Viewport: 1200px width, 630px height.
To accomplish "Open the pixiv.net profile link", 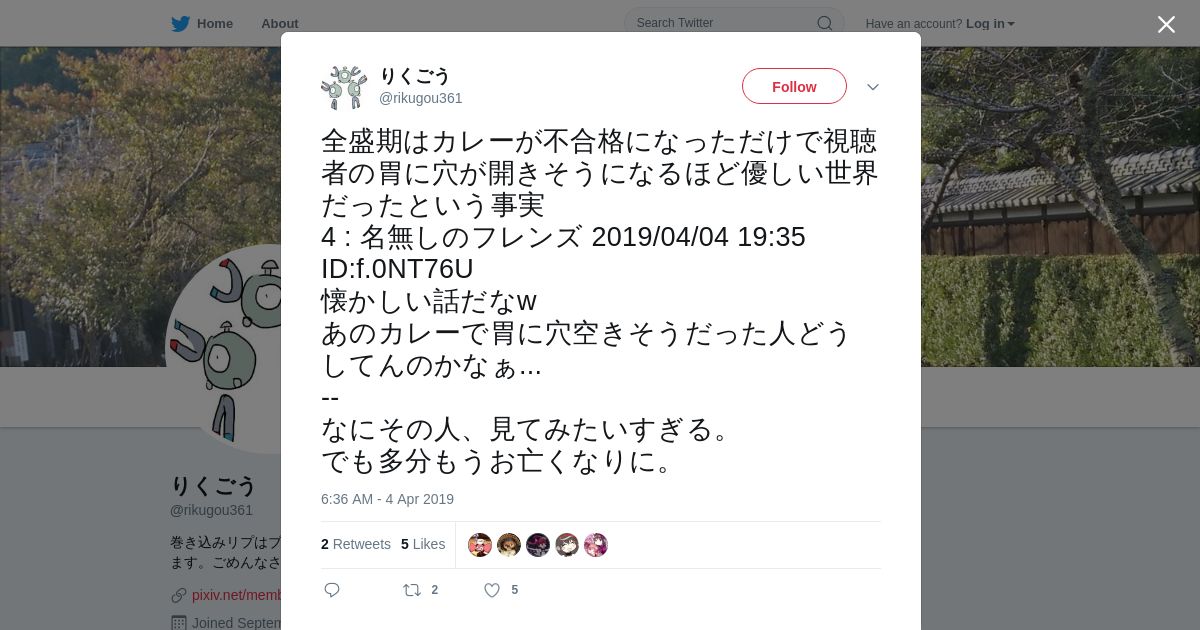I will 237,595.
